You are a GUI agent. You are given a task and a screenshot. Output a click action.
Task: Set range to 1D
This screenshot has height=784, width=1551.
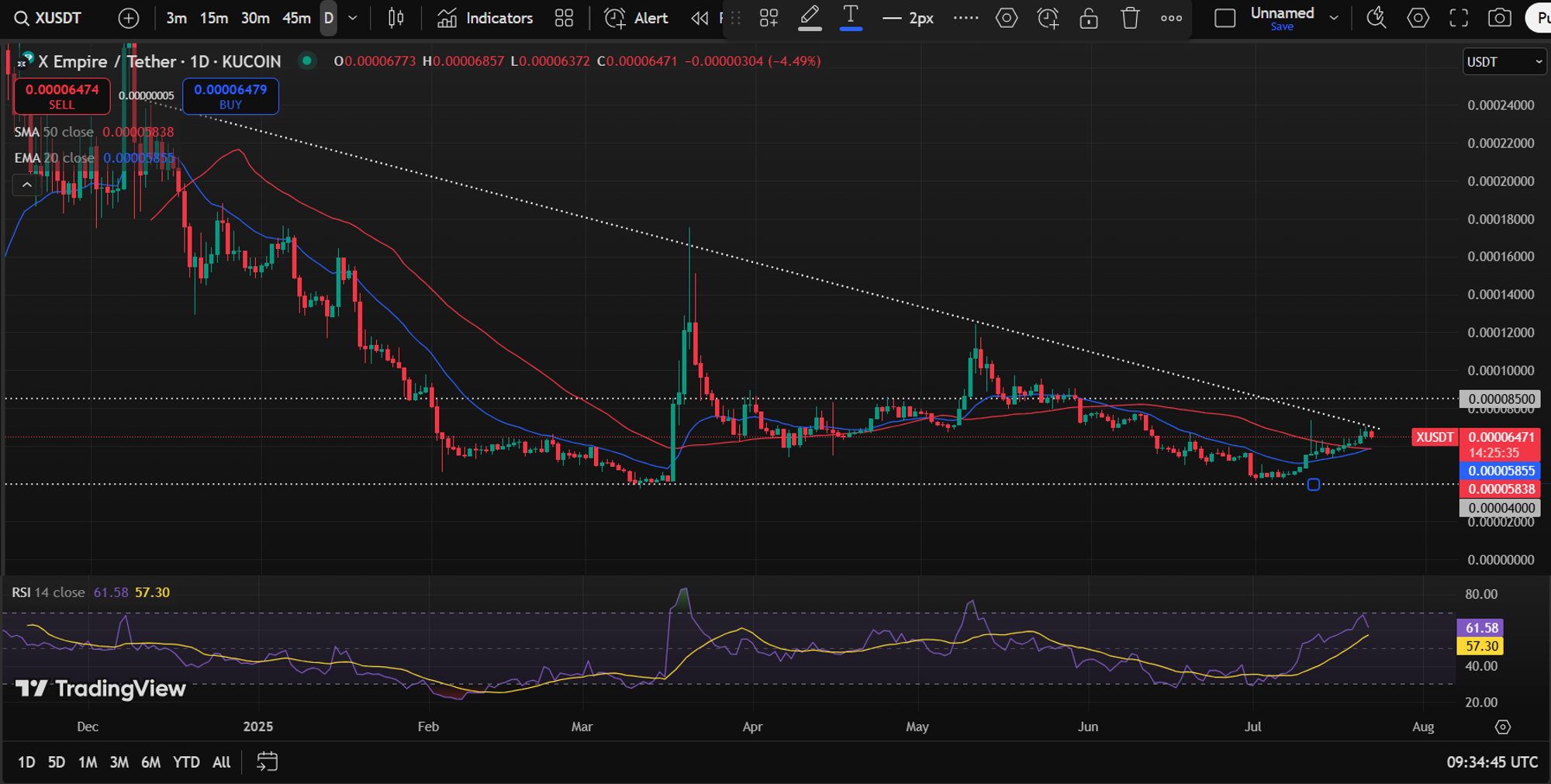tap(26, 762)
